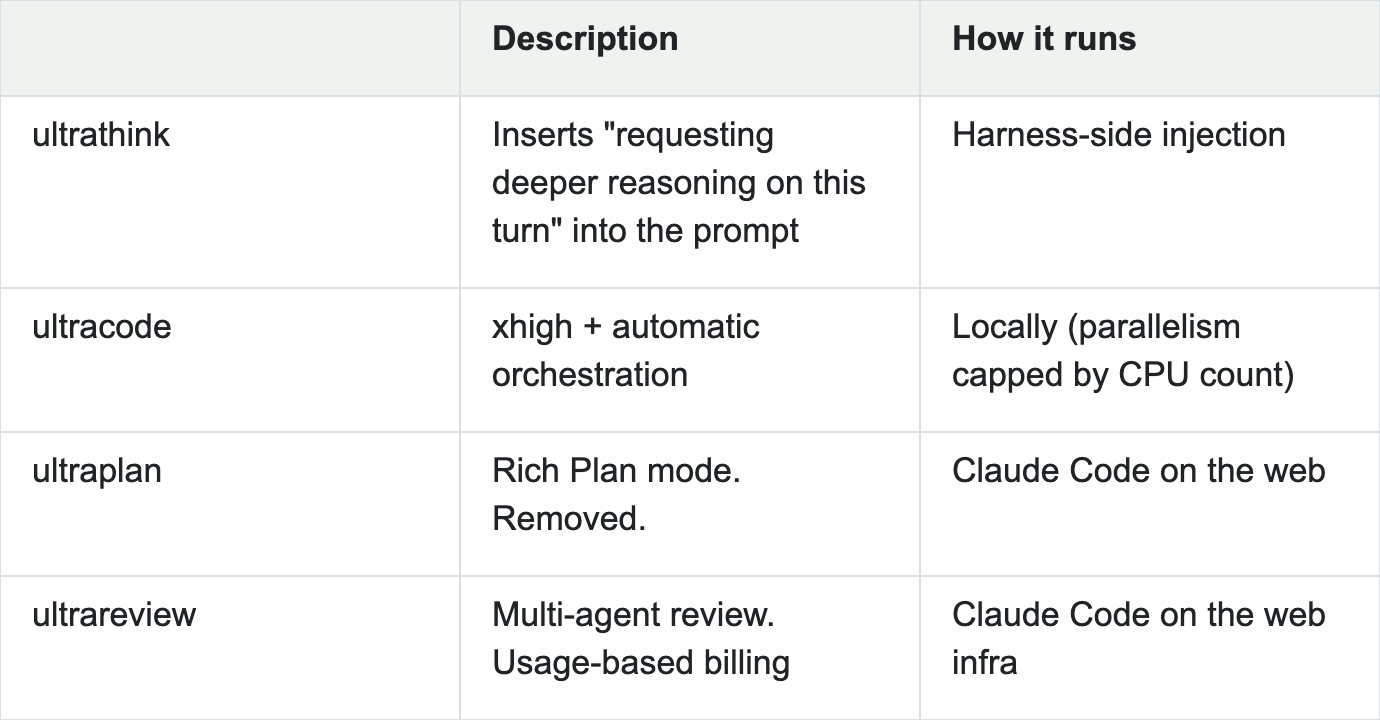Select the ultraplan row label
The image size is (1380, 720).
(x=97, y=471)
